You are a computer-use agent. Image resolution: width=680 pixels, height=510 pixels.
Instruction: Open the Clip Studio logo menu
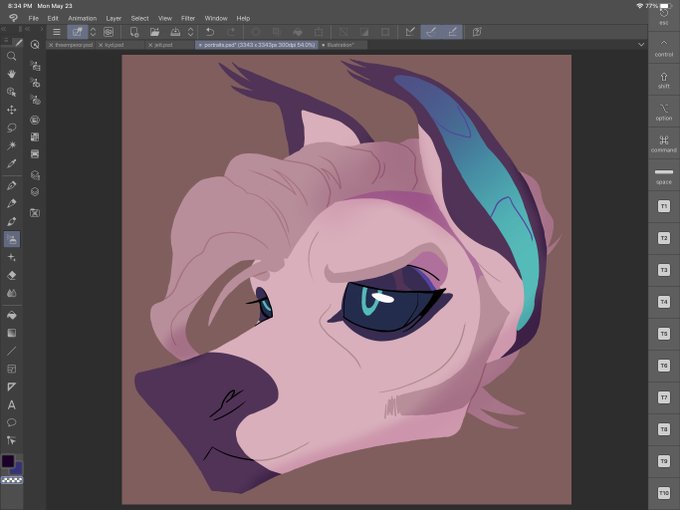coord(13,18)
